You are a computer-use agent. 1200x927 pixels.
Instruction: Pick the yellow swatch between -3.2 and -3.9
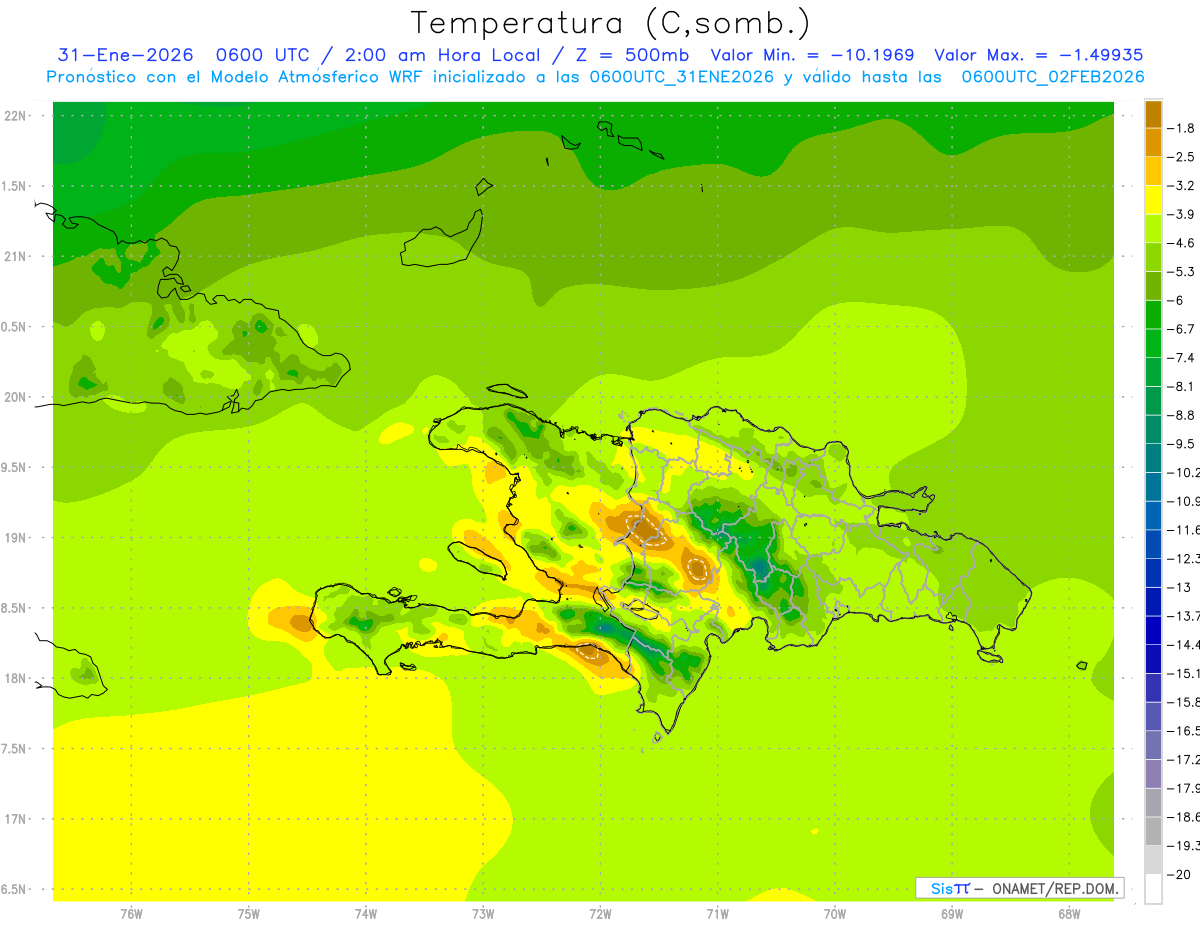point(1153,199)
